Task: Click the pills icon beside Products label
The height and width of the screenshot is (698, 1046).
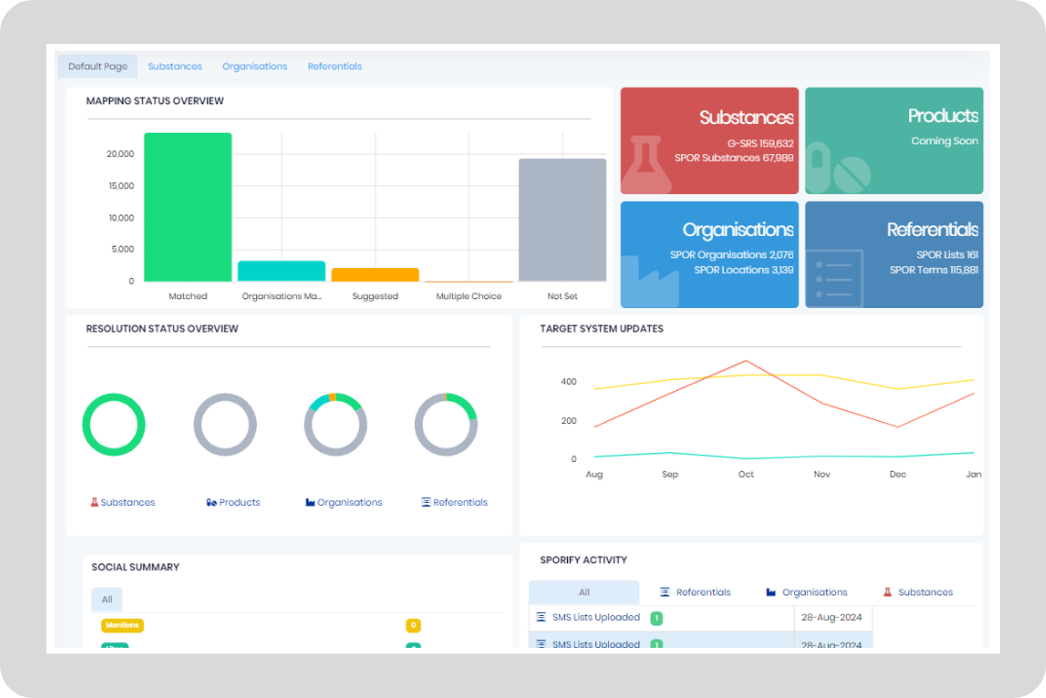Action: 212,502
